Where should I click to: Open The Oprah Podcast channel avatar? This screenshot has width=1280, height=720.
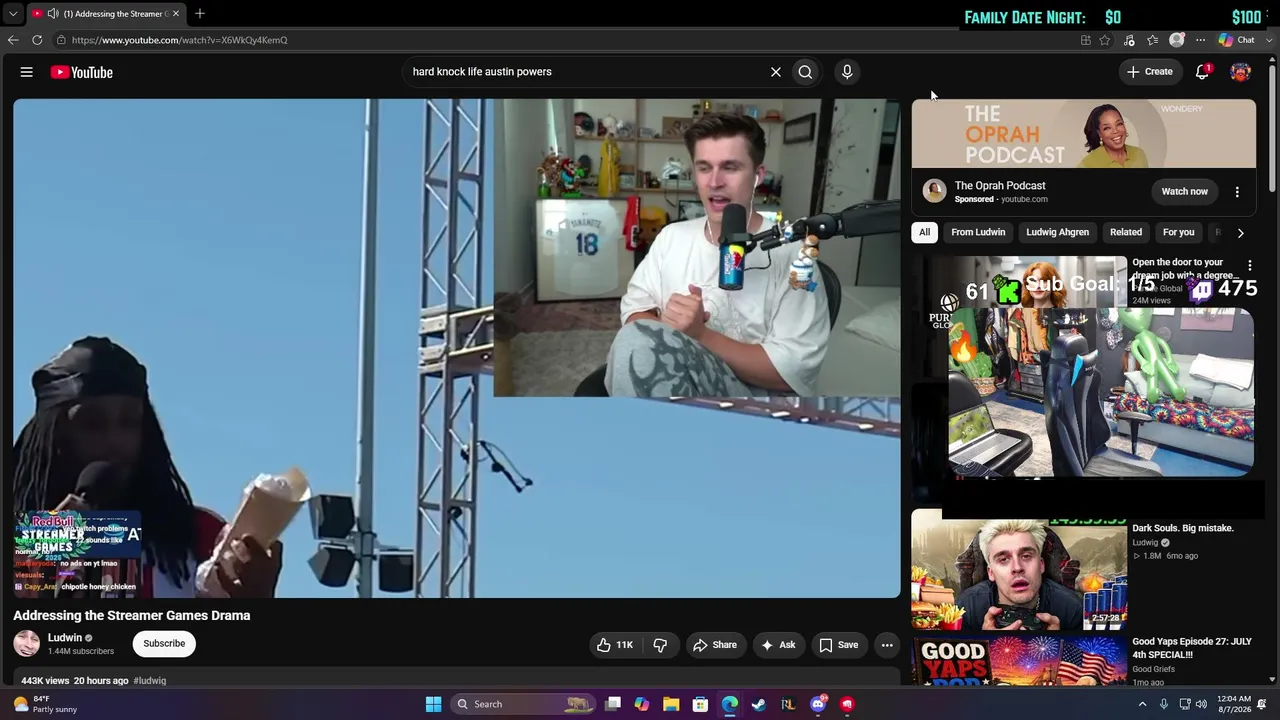tap(934, 191)
